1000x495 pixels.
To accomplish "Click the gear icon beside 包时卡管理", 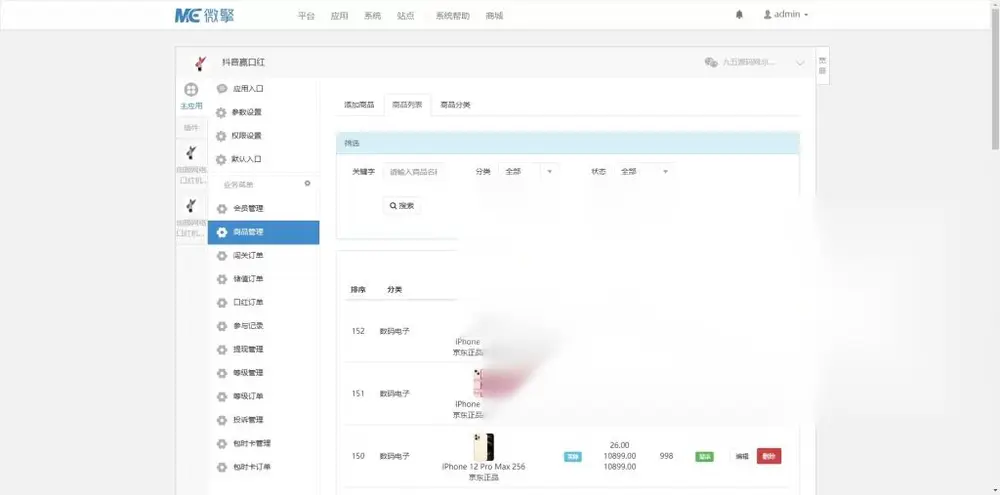I will point(221,444).
